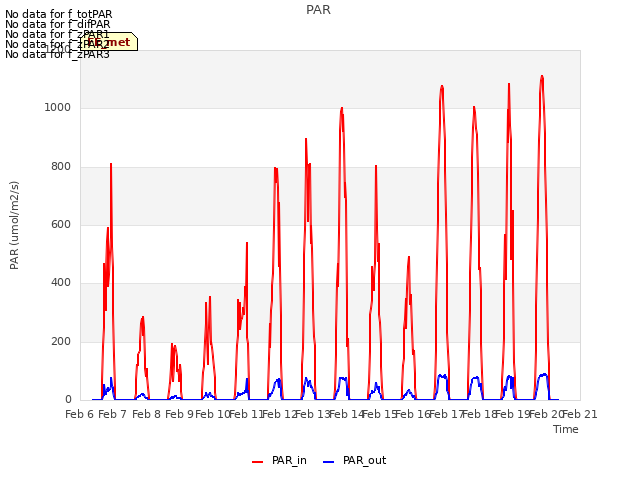640x480 pixels.
Task: Click the y-axis tick label 0
Action: (68, 400)
